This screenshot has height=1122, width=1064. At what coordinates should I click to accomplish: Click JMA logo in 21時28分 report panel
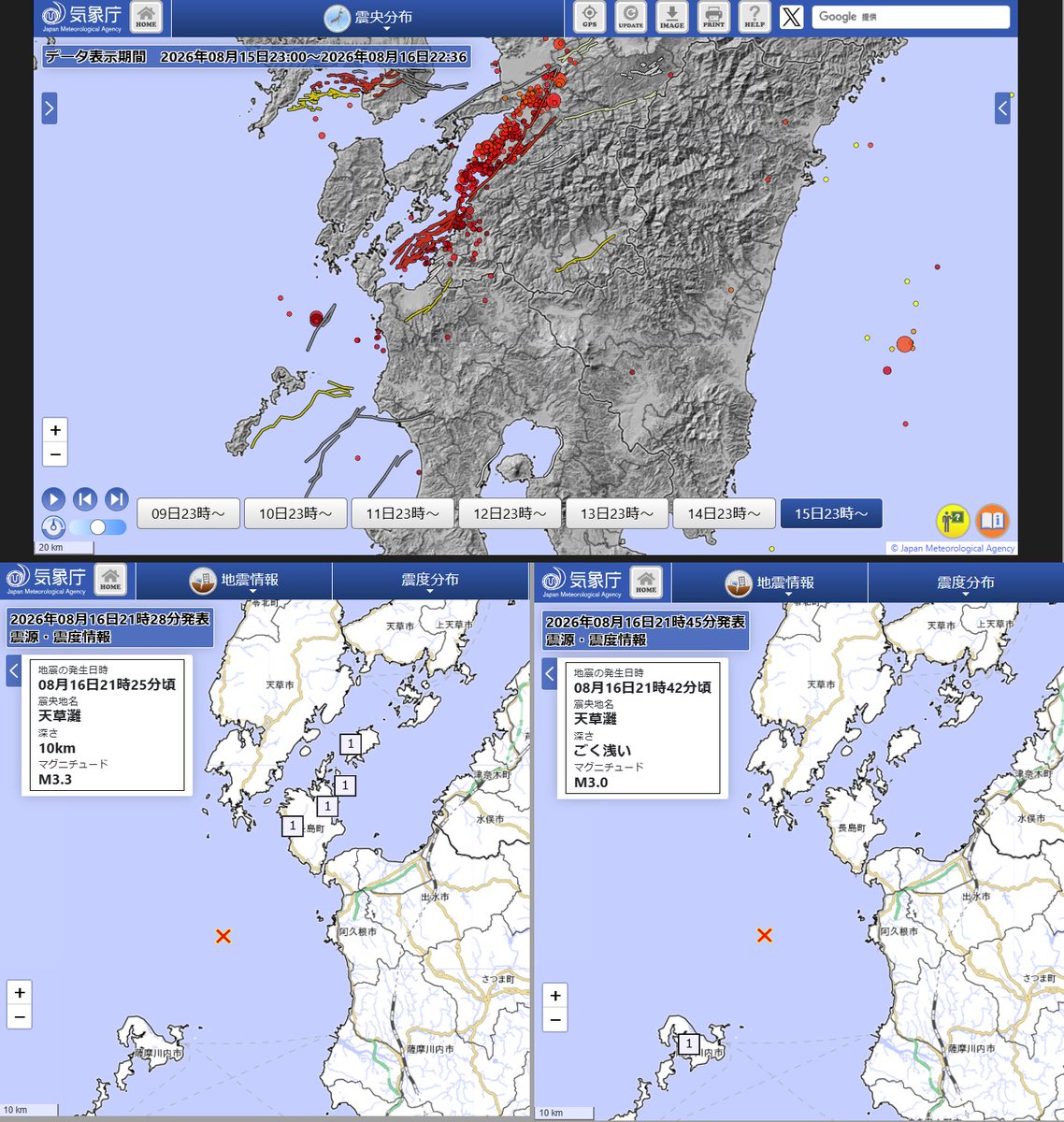(x=47, y=580)
